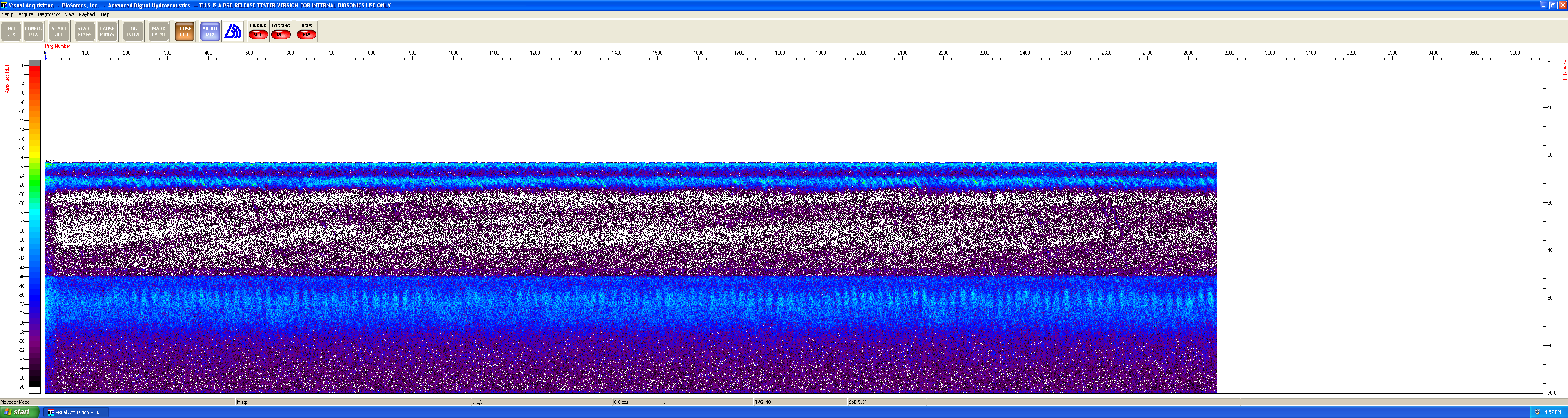This screenshot has height=418, width=1568.
Task: Click the DTX application icon in title bar
Action: coord(4,5)
